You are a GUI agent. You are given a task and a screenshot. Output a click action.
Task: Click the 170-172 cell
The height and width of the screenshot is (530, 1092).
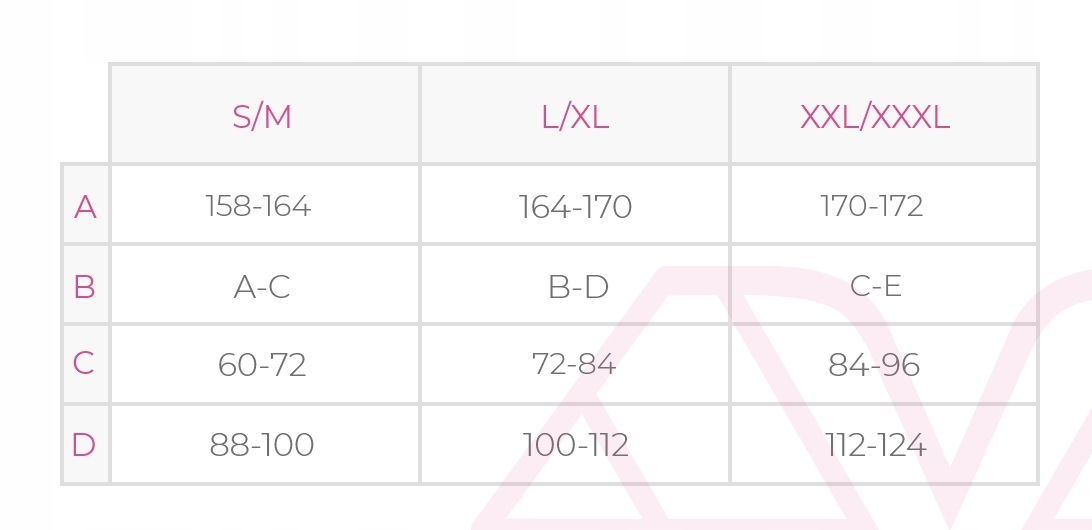point(872,206)
